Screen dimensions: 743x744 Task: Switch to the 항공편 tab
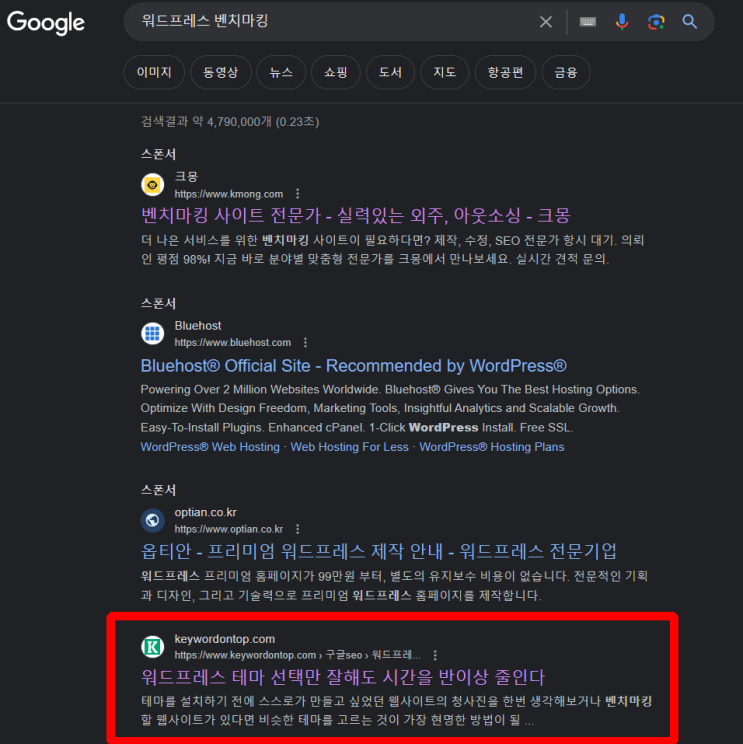point(505,72)
